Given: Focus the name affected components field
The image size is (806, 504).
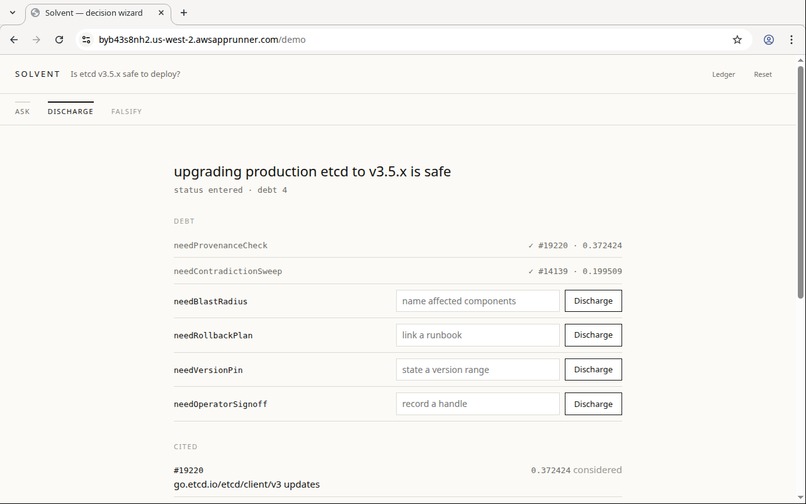Looking at the screenshot, I should coord(478,301).
